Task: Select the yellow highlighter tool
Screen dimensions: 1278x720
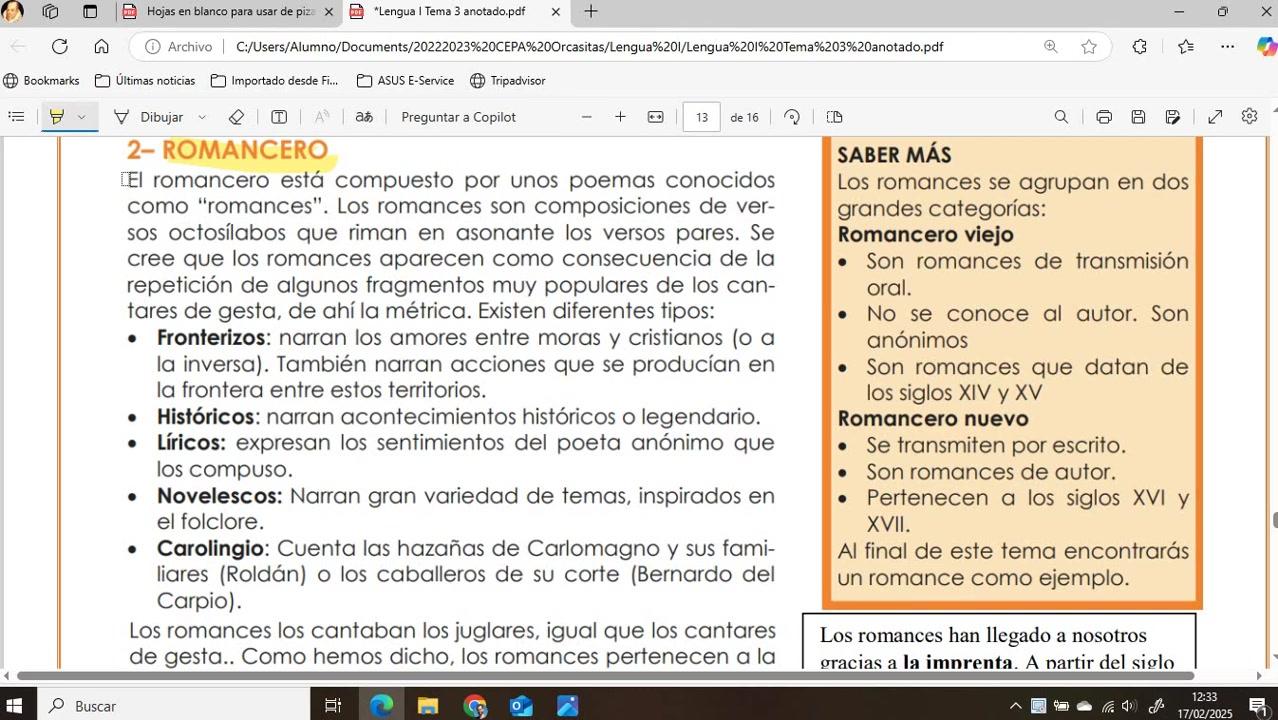Action: [57, 117]
